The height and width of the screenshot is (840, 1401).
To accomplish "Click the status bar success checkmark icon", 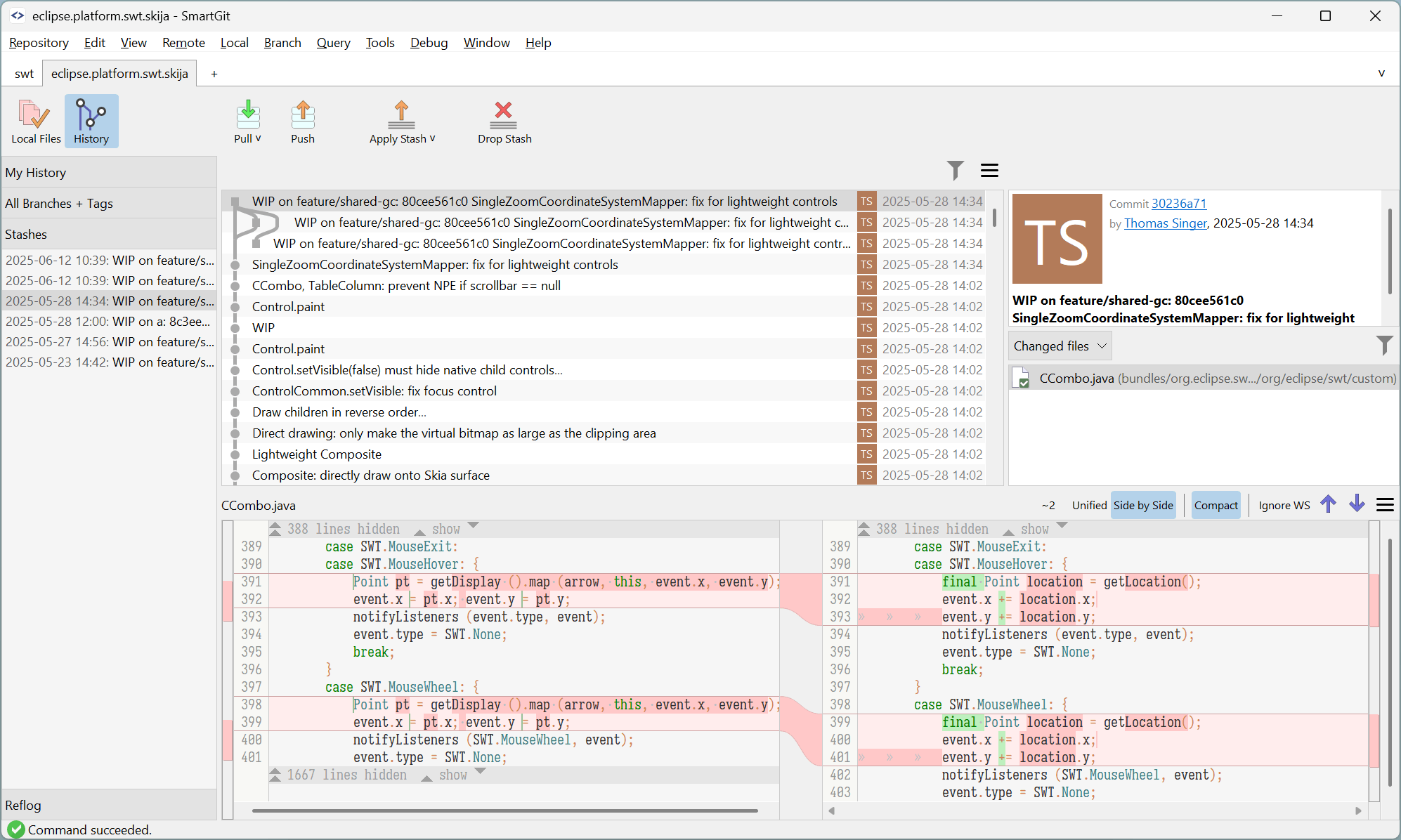I will (x=15, y=829).
